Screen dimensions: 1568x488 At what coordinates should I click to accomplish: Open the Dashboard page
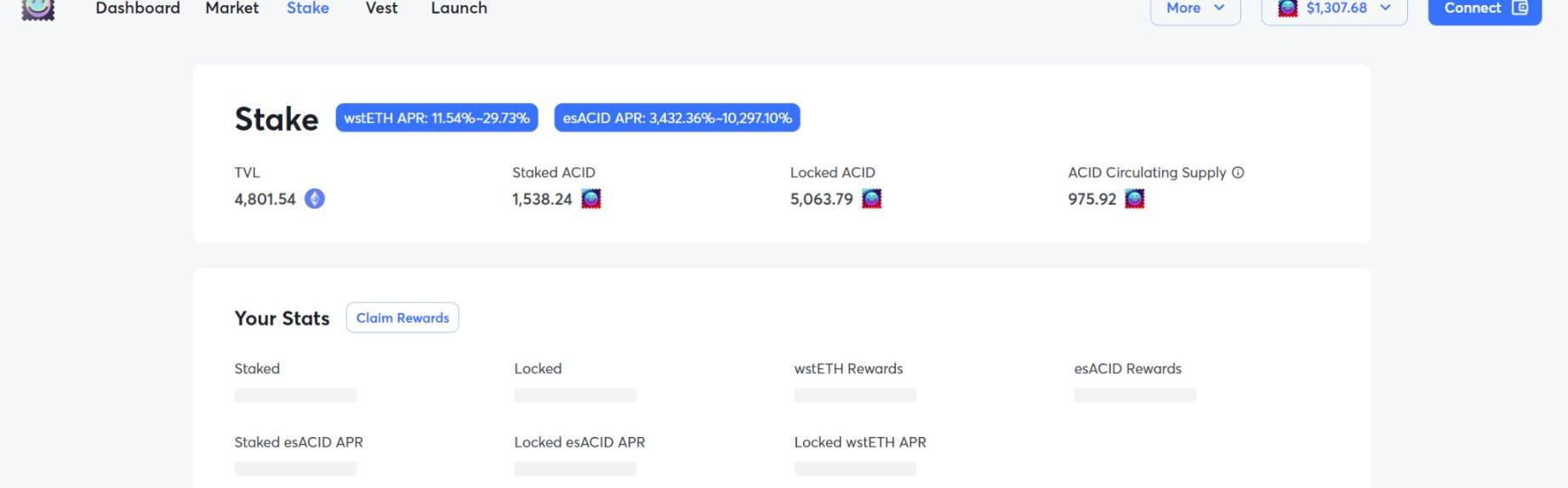[x=138, y=9]
